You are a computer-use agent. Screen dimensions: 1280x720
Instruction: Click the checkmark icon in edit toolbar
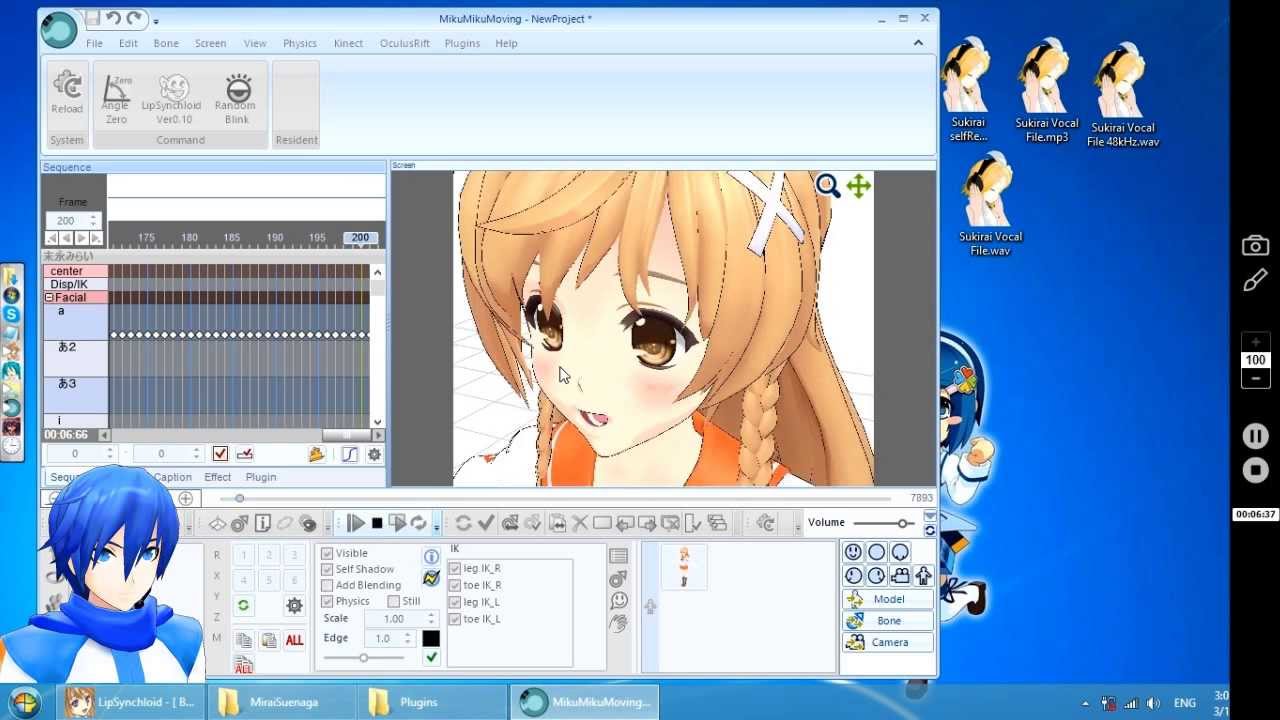pyautogui.click(x=486, y=523)
